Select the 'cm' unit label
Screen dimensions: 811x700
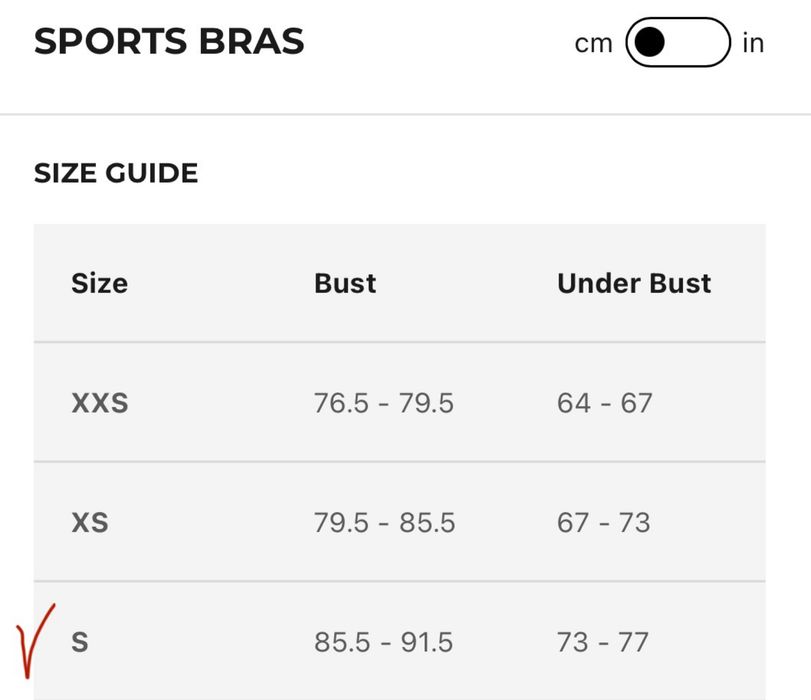coord(593,43)
